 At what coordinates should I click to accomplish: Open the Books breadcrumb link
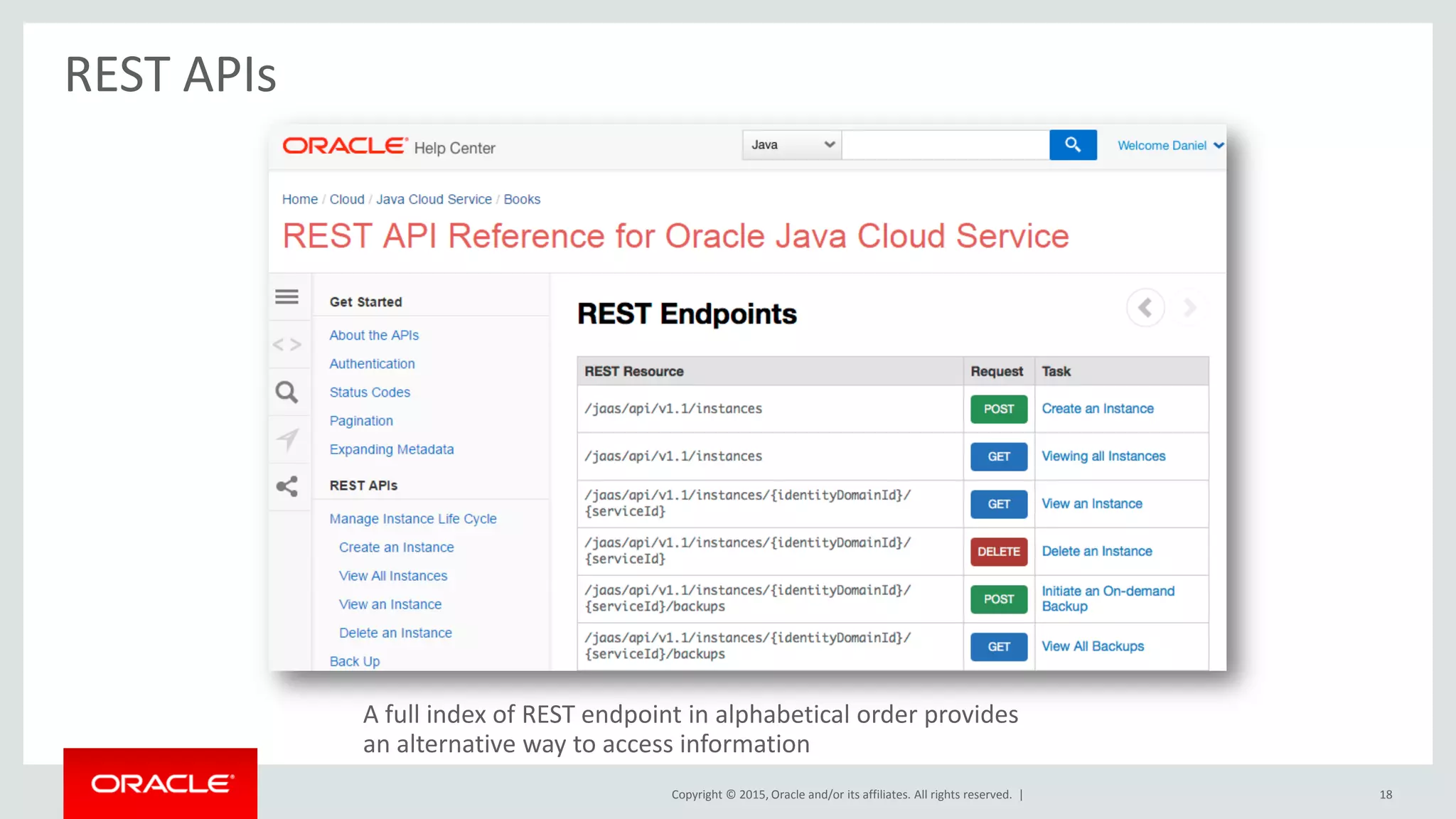pos(522,200)
